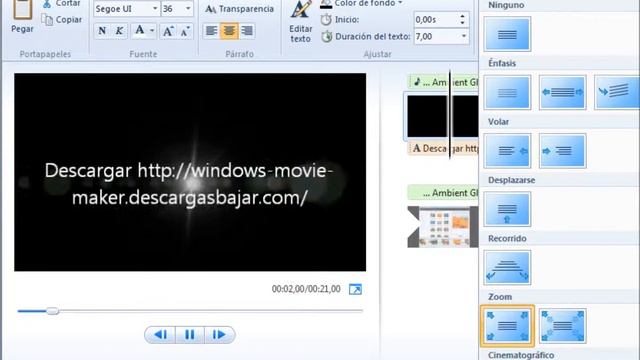Select first Énfasis fade text effect
The height and width of the screenshot is (360, 640).
click(507, 92)
